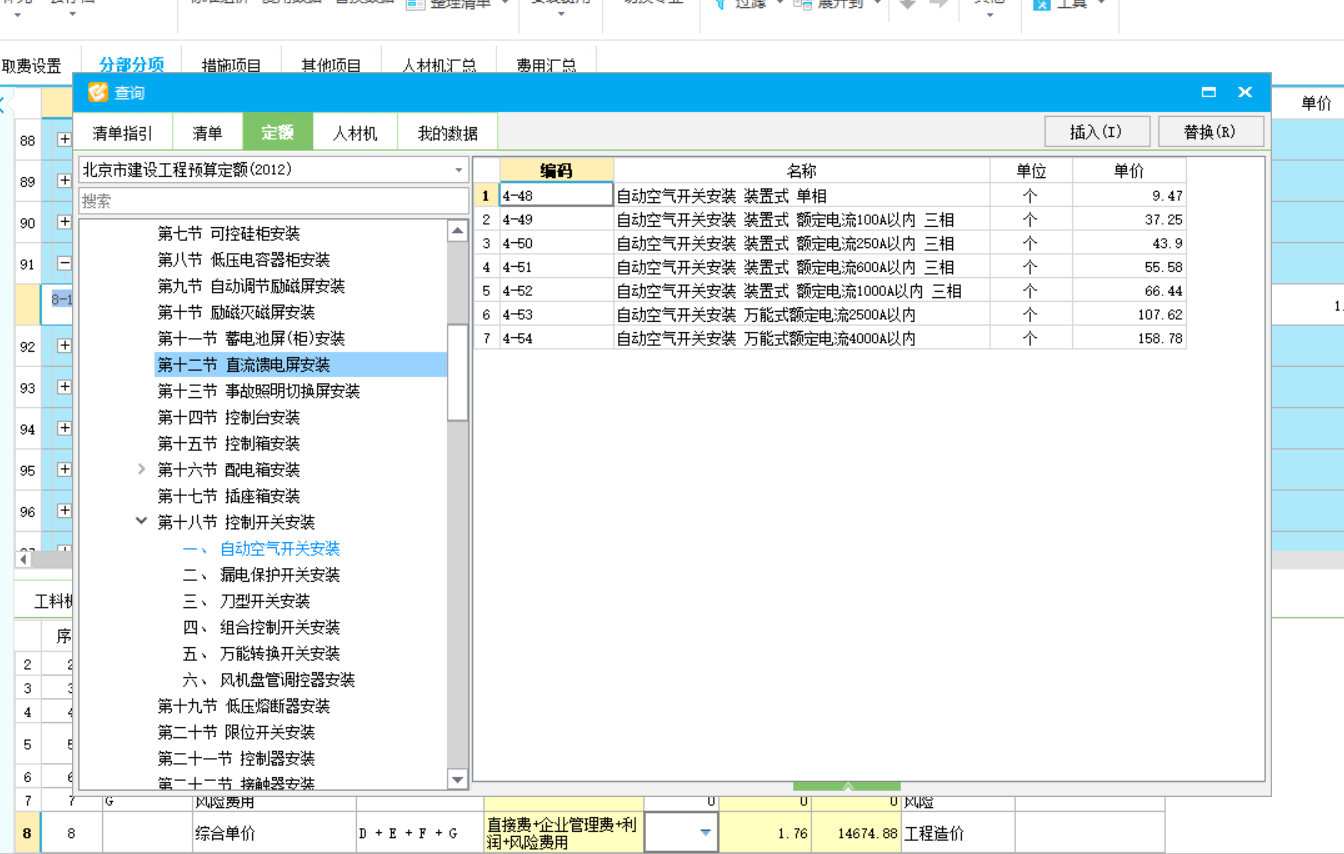Select 第十九节 低压熔断器安装

pos(243,706)
